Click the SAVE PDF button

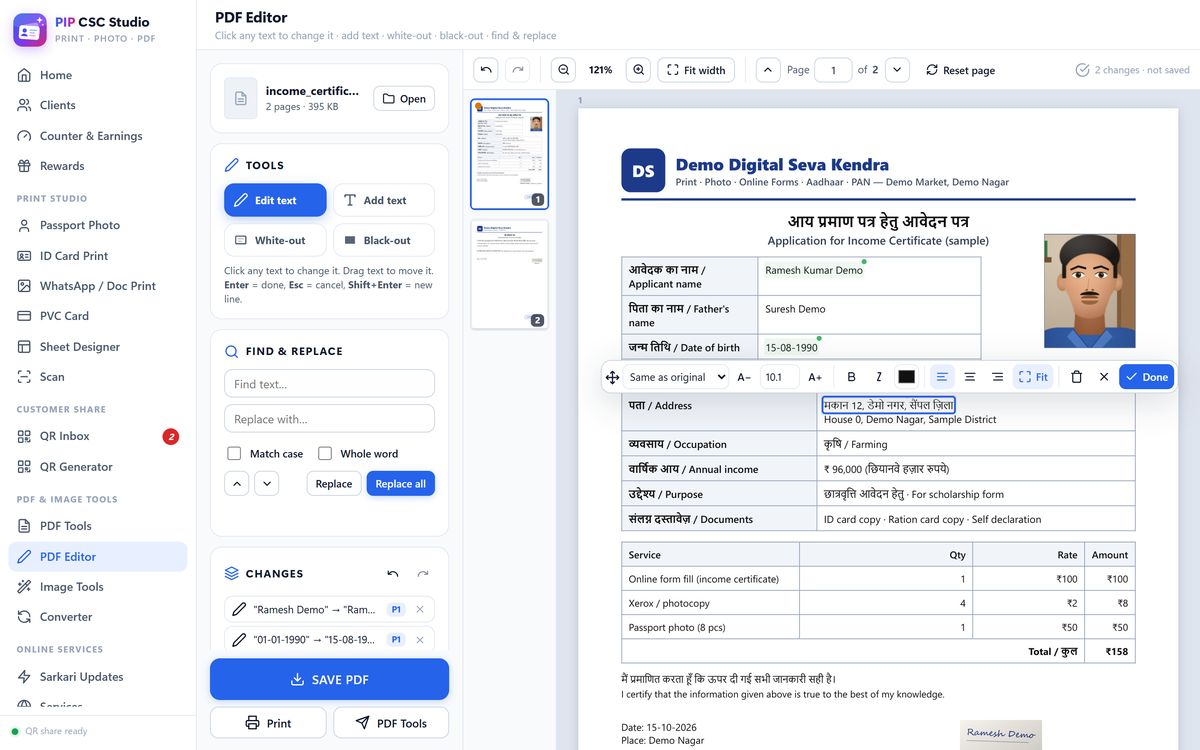point(329,679)
